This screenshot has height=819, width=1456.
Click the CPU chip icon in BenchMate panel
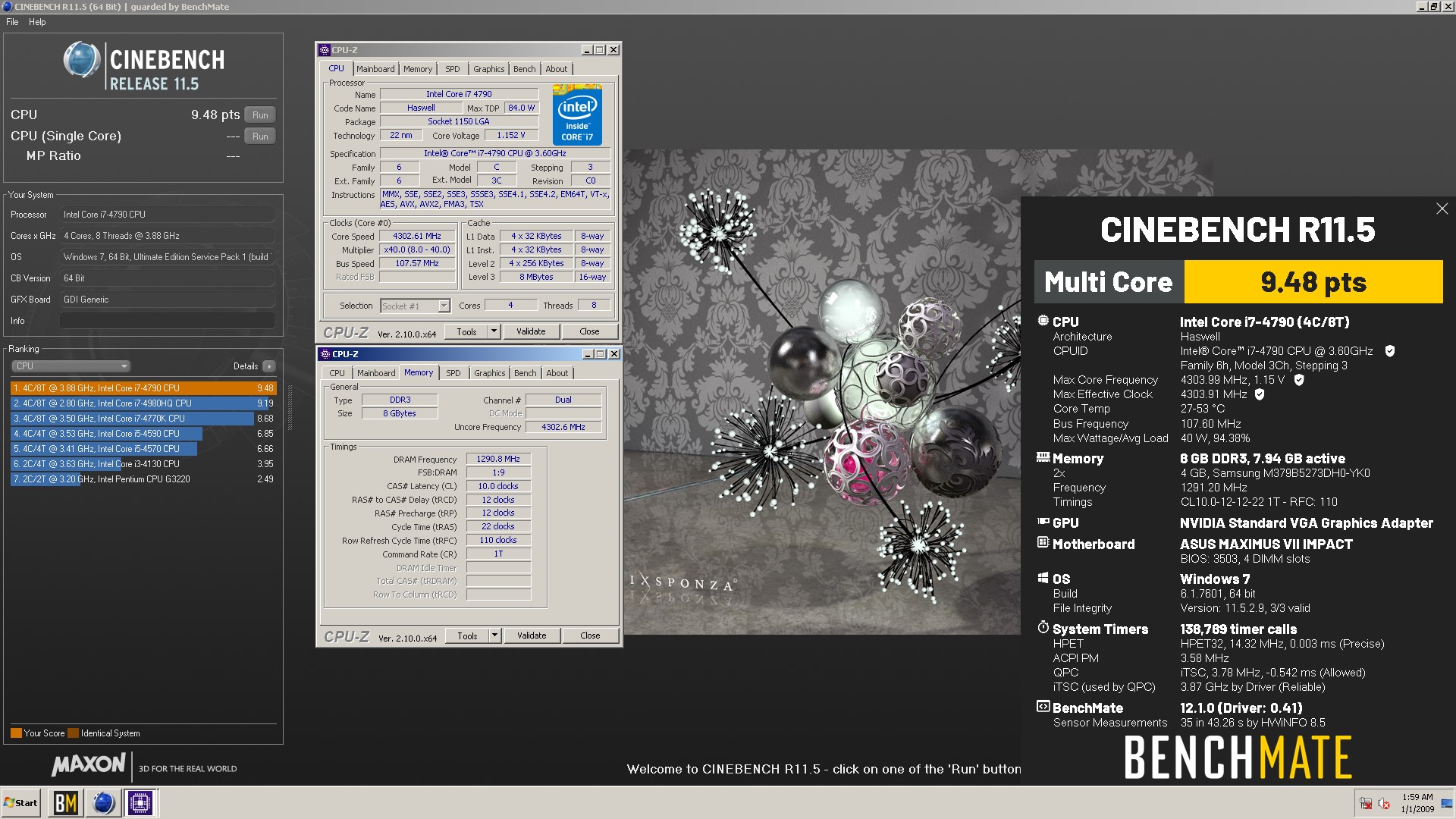[x=1043, y=321]
